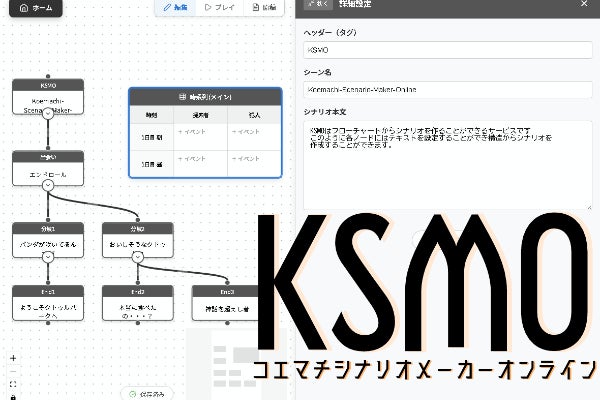
Task: Click the 1日目 昼 time cell
Action: (x=152, y=164)
